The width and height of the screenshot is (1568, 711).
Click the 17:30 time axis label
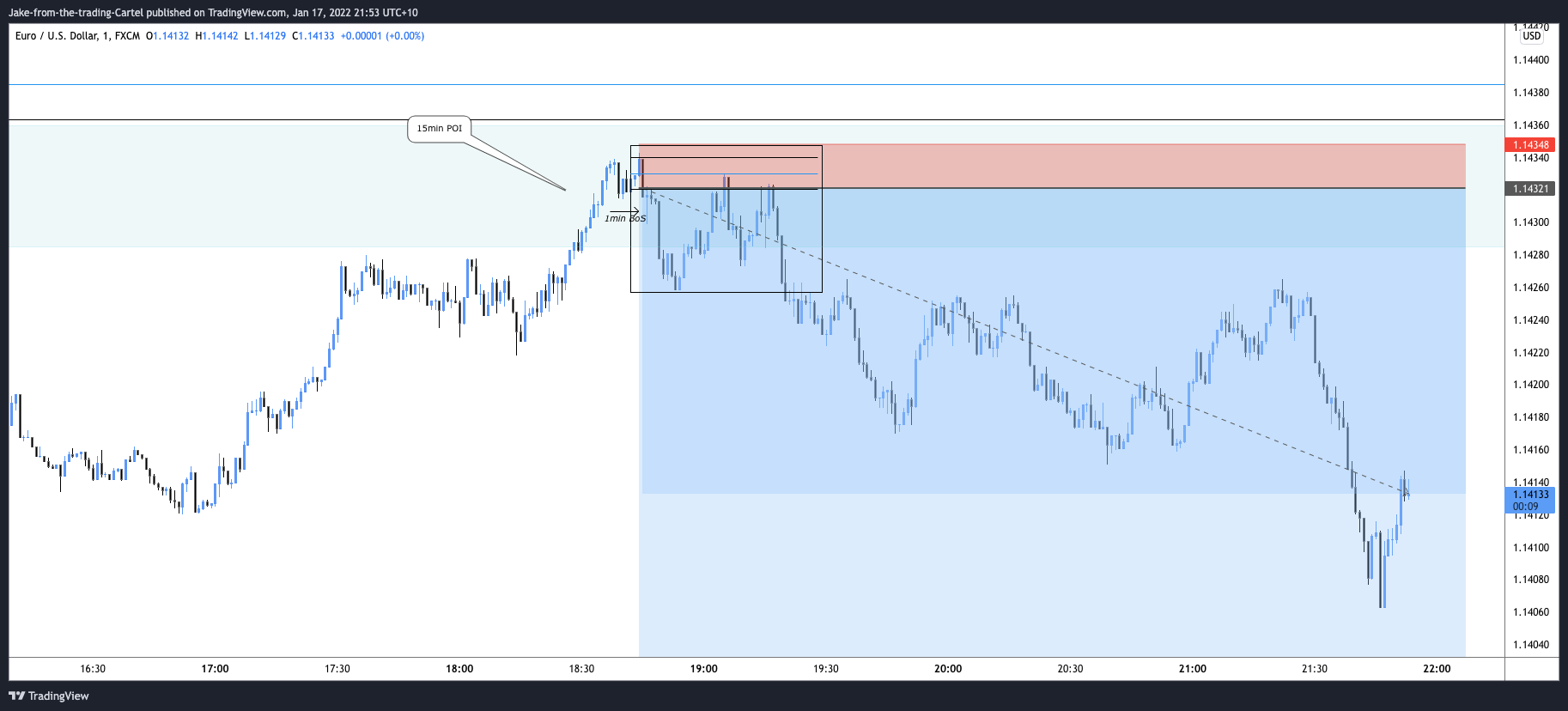click(x=337, y=669)
